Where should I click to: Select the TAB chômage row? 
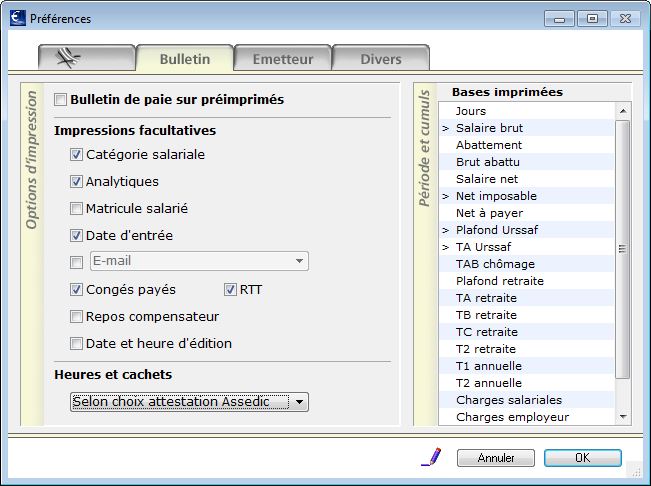526,264
